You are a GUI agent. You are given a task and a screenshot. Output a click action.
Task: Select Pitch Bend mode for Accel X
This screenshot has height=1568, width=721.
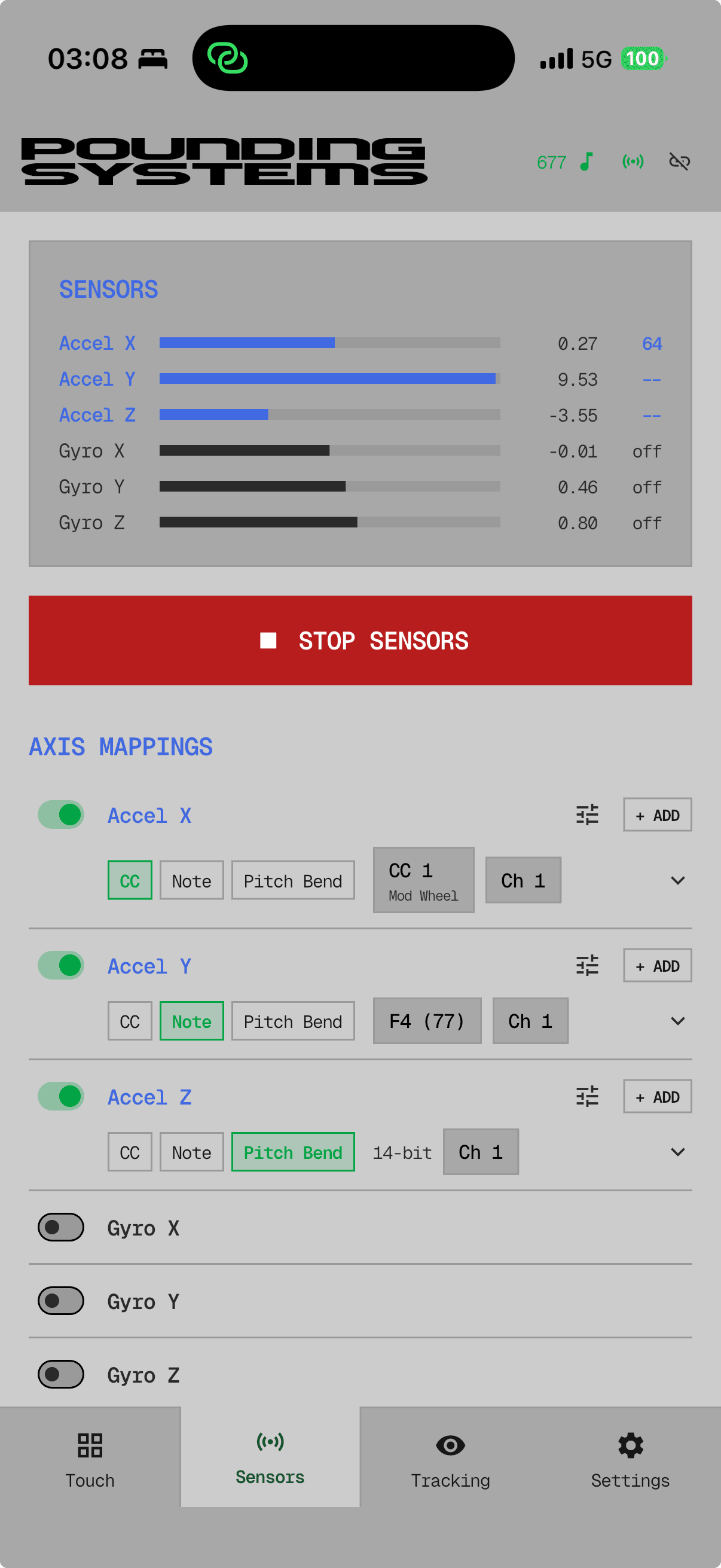pyautogui.click(x=293, y=880)
